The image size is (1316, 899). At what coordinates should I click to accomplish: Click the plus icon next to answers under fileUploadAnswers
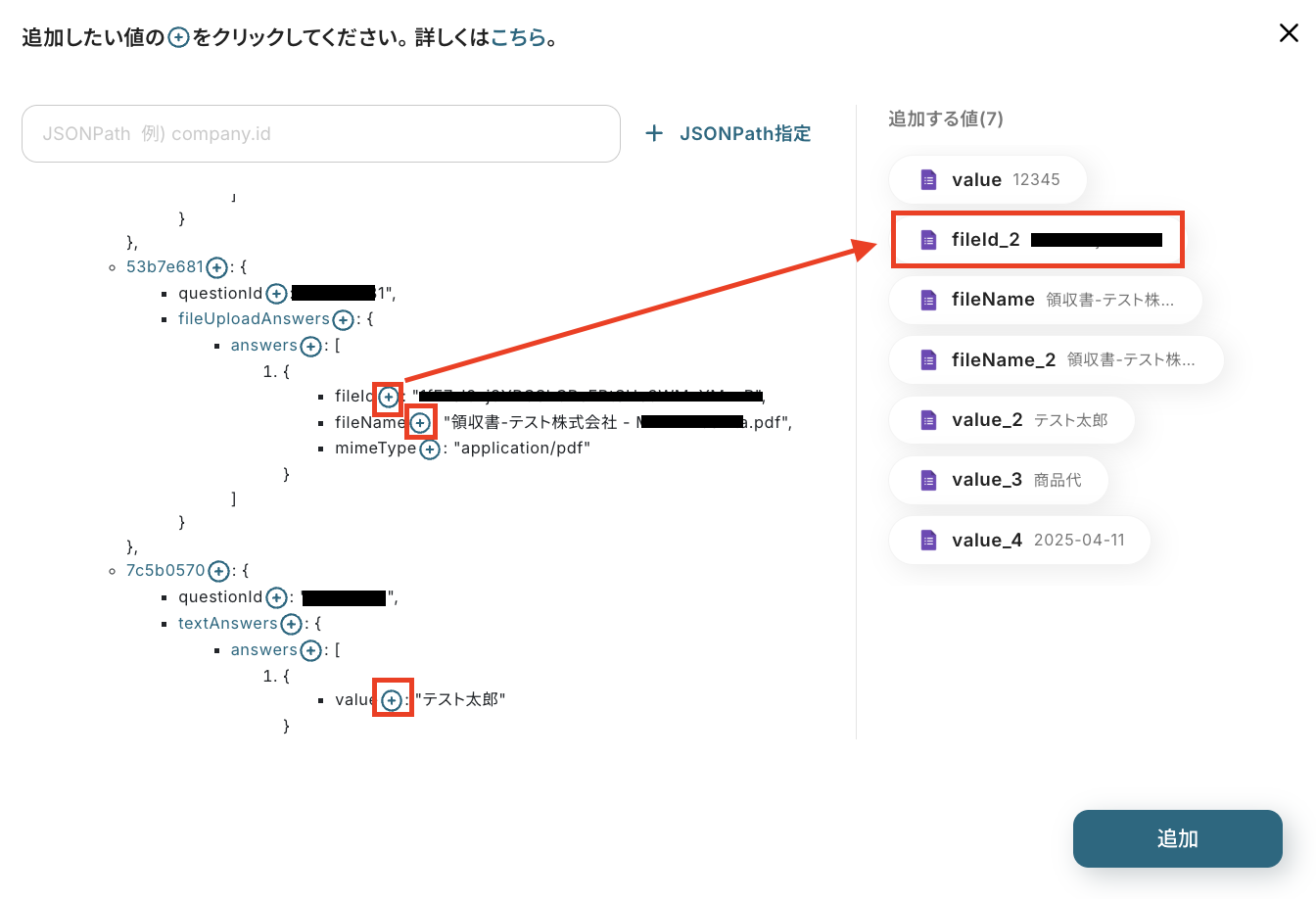pyautogui.click(x=310, y=346)
